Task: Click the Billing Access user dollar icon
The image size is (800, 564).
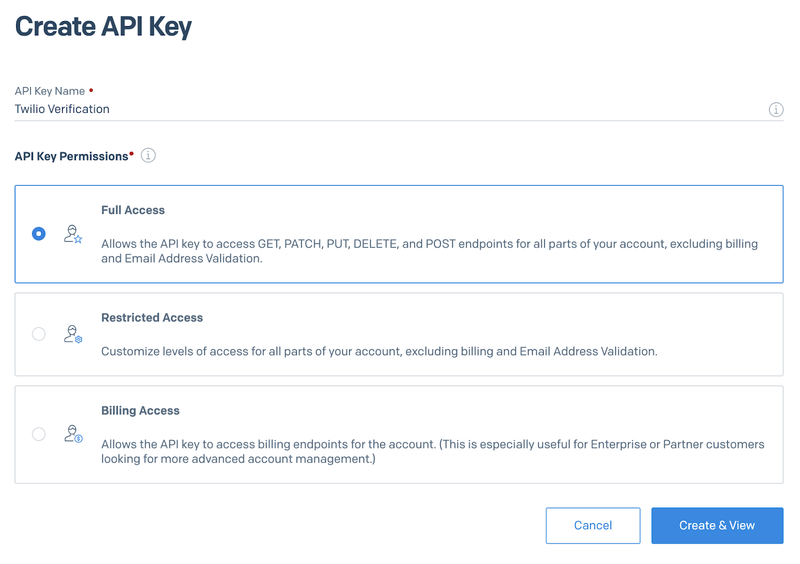Action: pyautogui.click(x=73, y=434)
